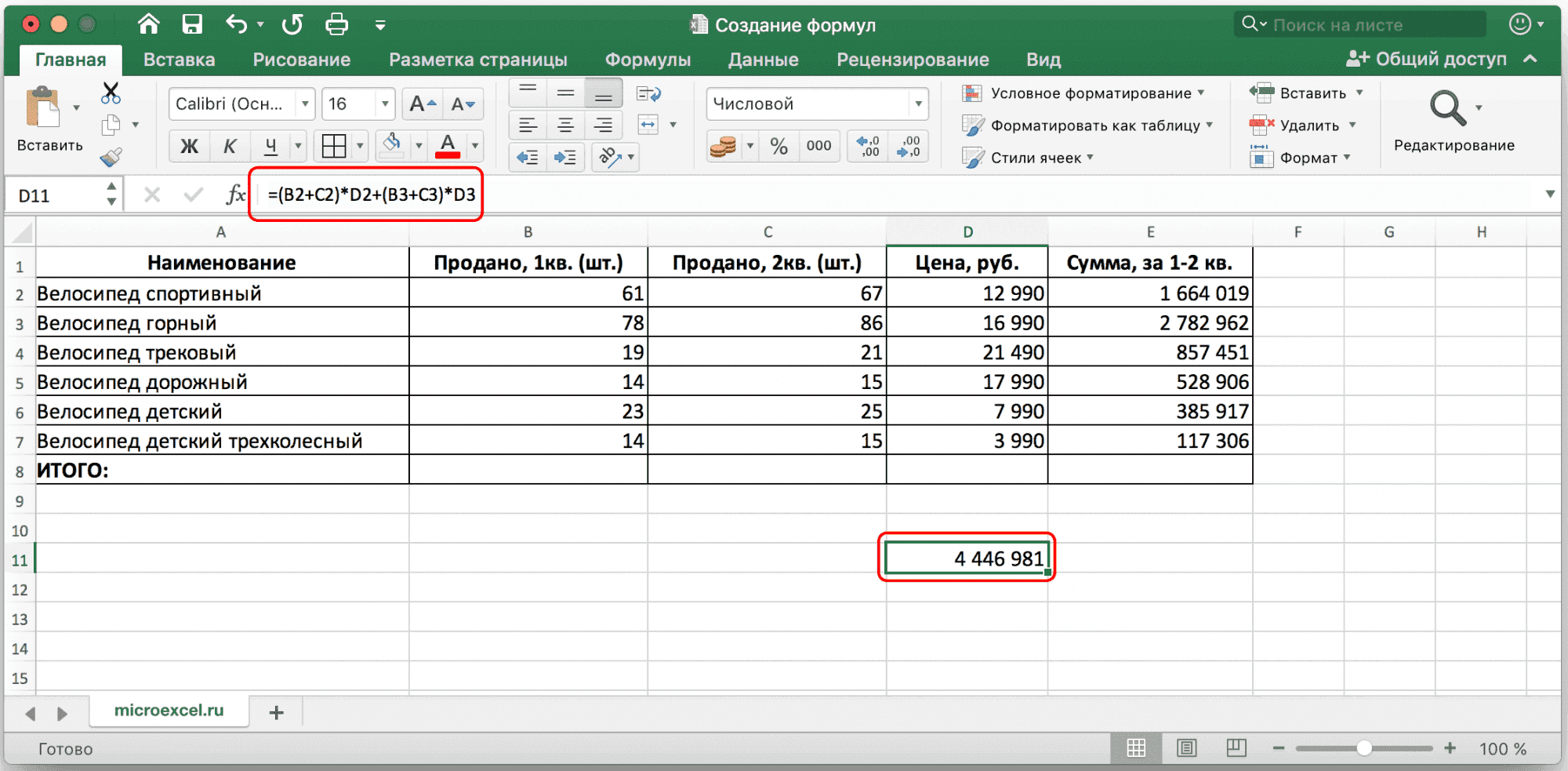Click Общий доступ sharing button
The height and width of the screenshot is (771, 1568).
[x=1439, y=59]
